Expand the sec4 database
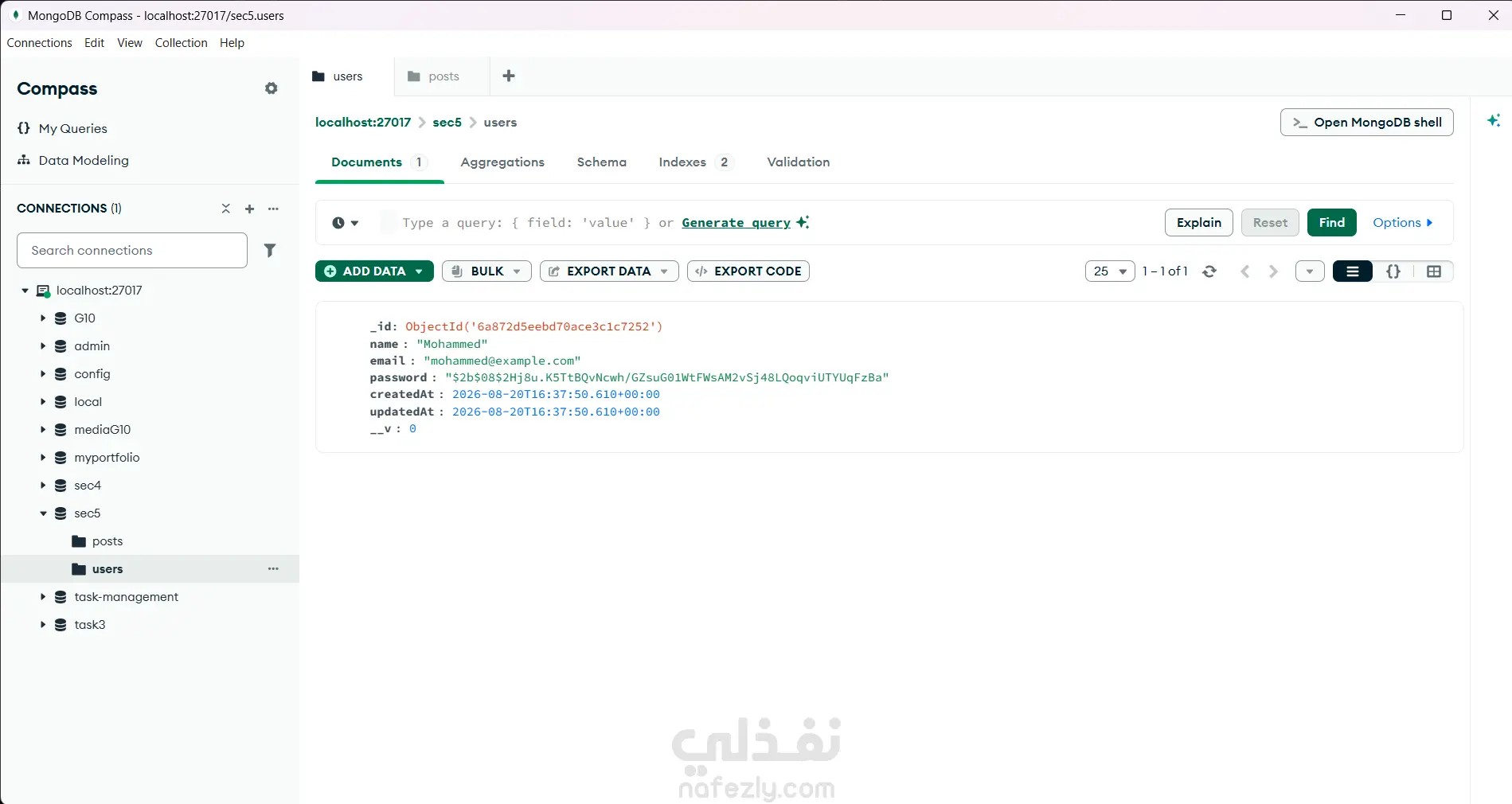This screenshot has width=1512, height=804. click(x=43, y=486)
